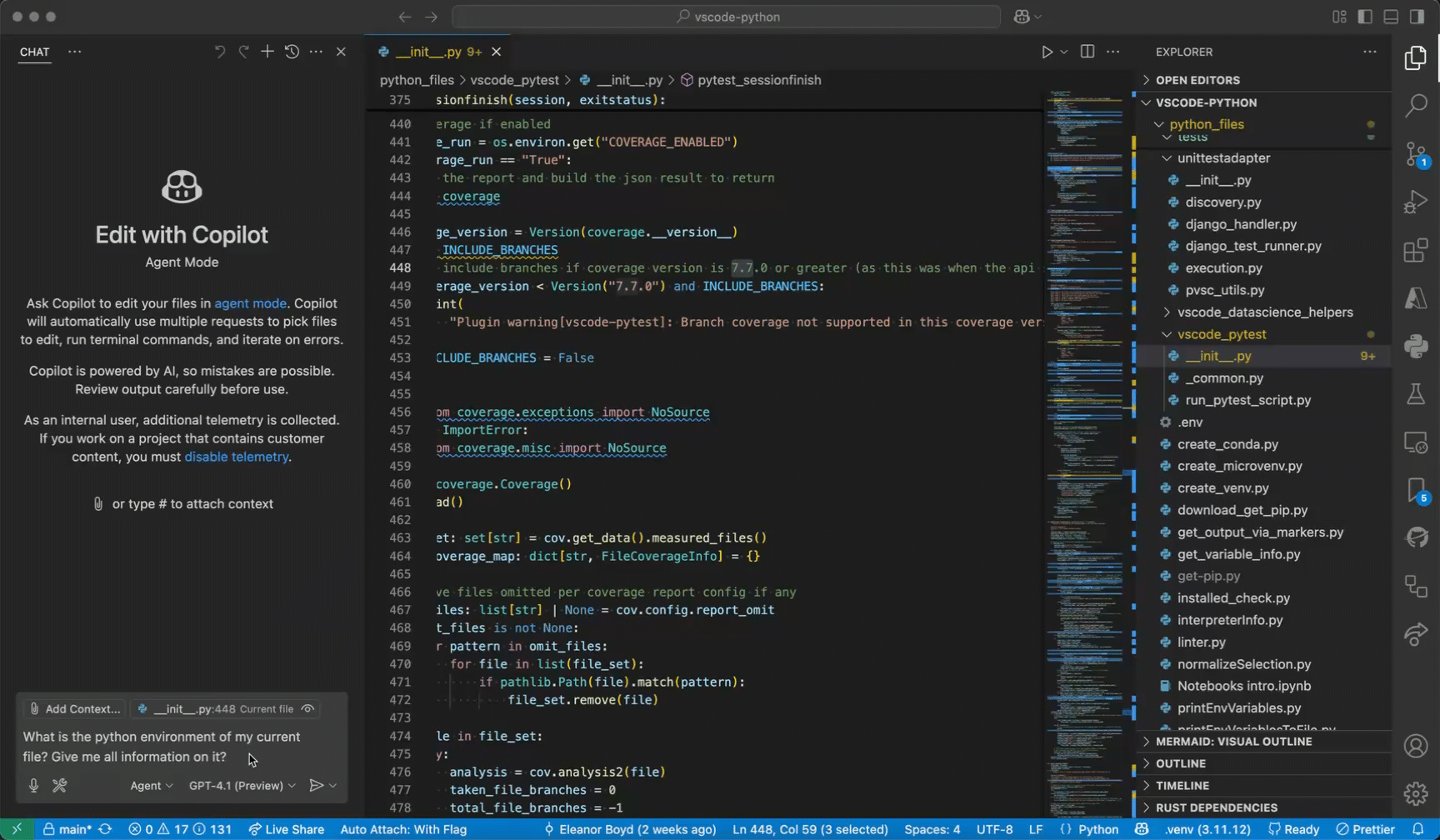Open the Source Control view icon
The height and width of the screenshot is (840, 1440).
1416,154
